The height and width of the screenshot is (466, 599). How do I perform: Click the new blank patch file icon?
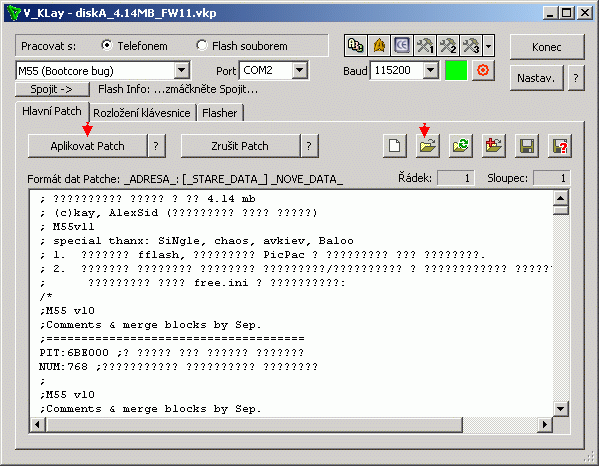click(x=395, y=146)
